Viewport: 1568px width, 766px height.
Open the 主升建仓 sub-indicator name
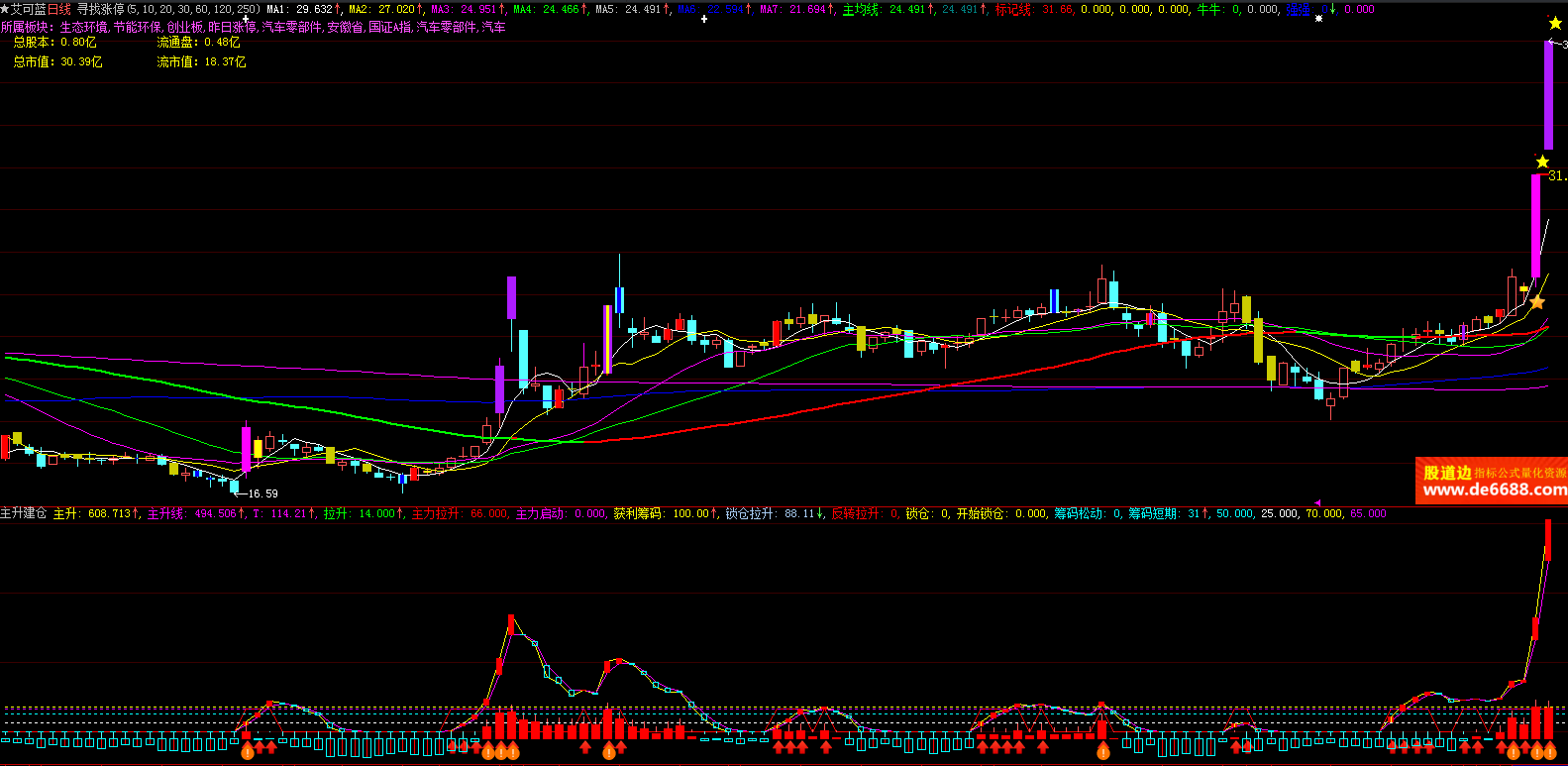[24, 513]
